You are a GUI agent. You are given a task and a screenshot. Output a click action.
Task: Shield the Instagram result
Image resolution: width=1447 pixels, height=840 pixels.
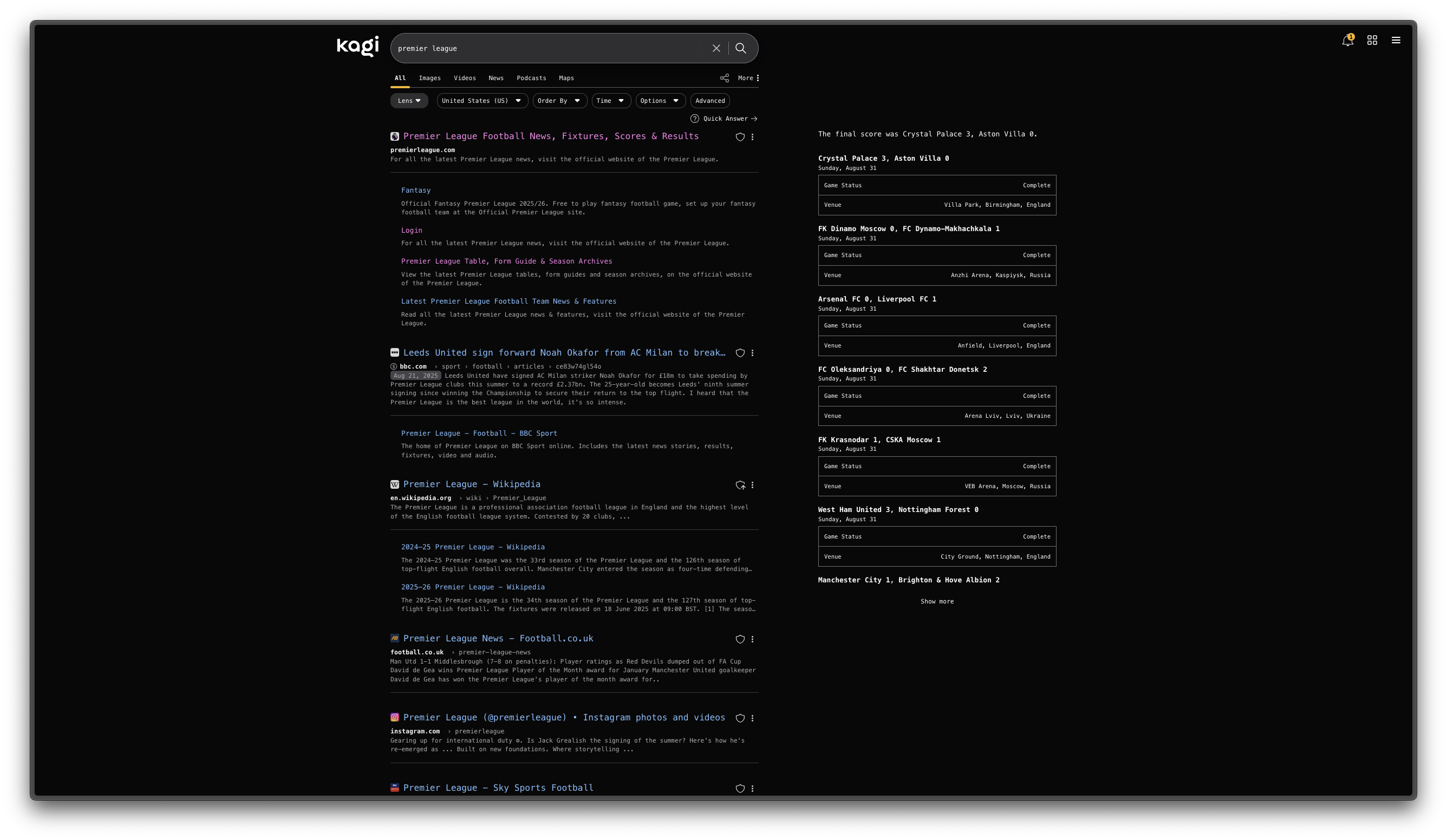[x=740, y=718]
